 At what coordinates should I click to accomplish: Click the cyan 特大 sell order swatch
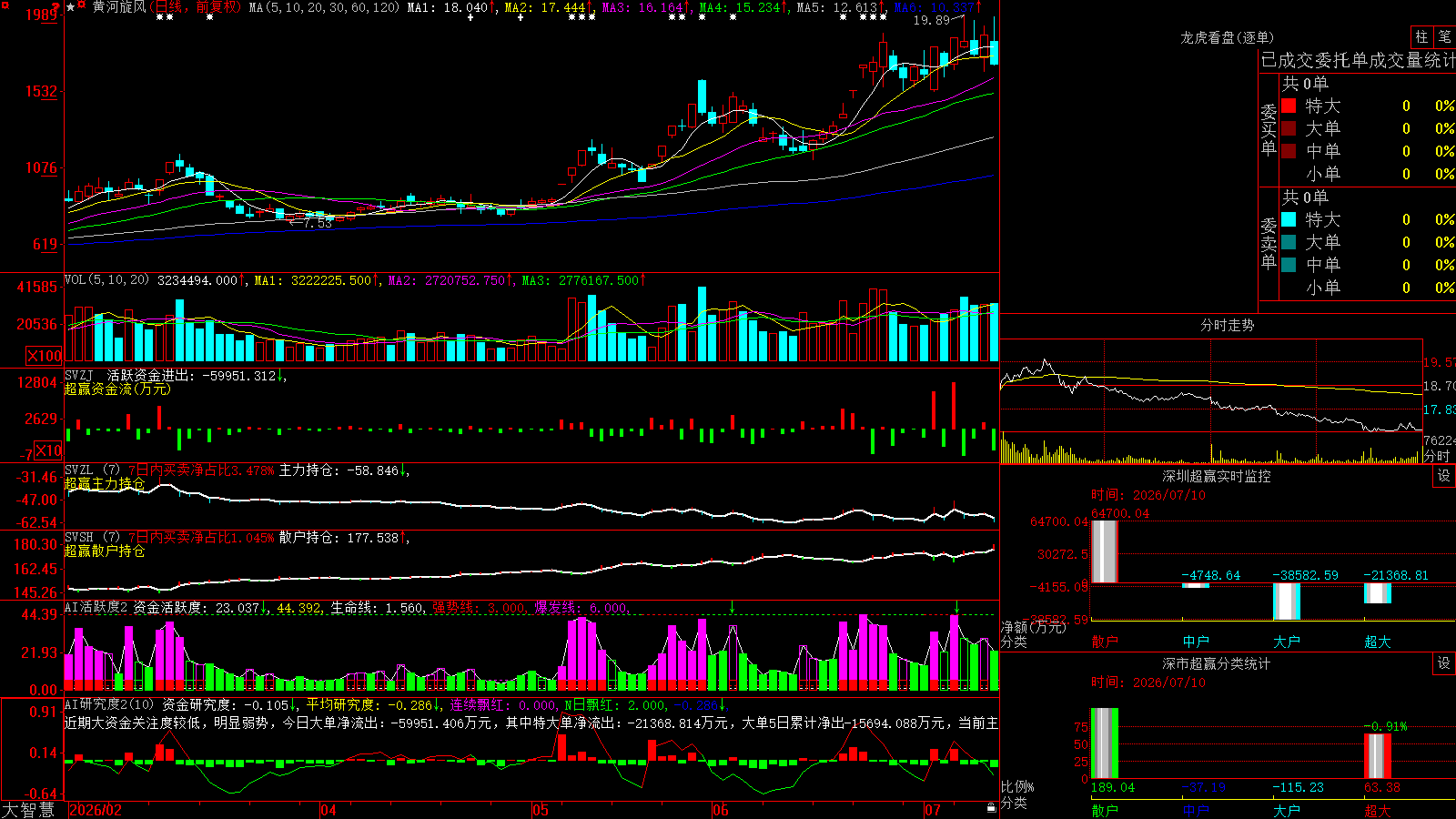[x=1289, y=219]
